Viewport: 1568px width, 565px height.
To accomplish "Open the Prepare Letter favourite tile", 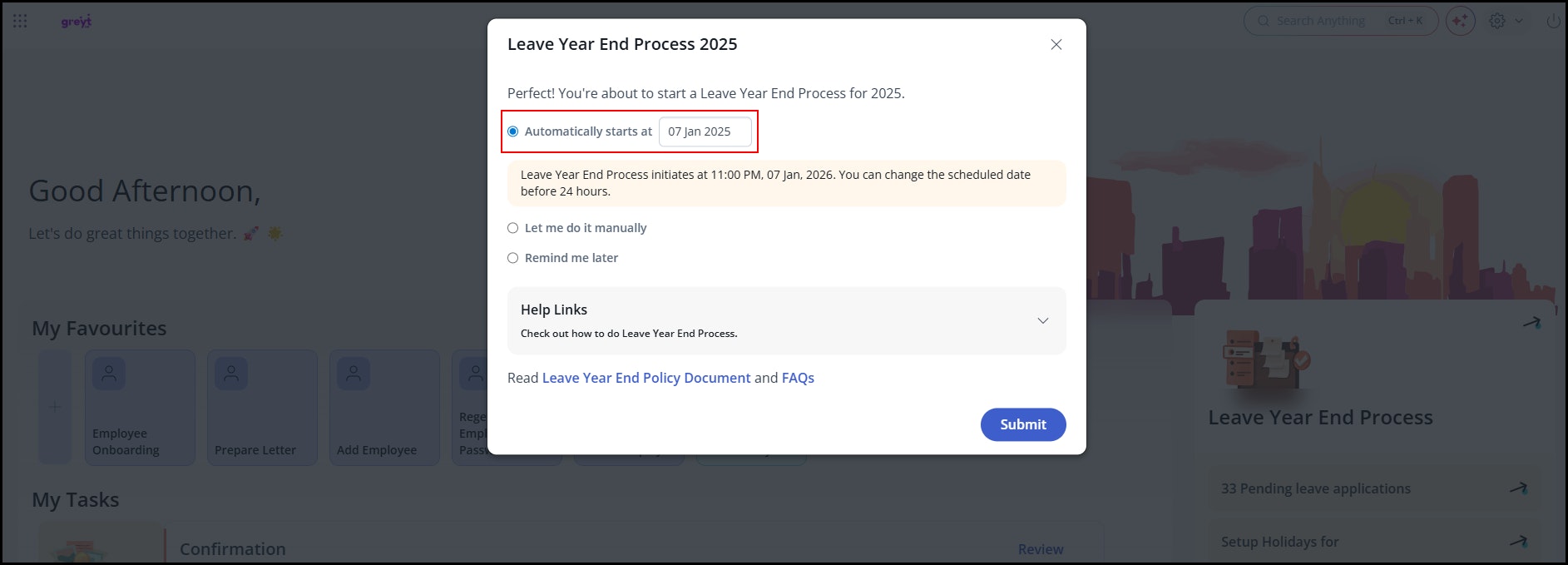I will 262,407.
